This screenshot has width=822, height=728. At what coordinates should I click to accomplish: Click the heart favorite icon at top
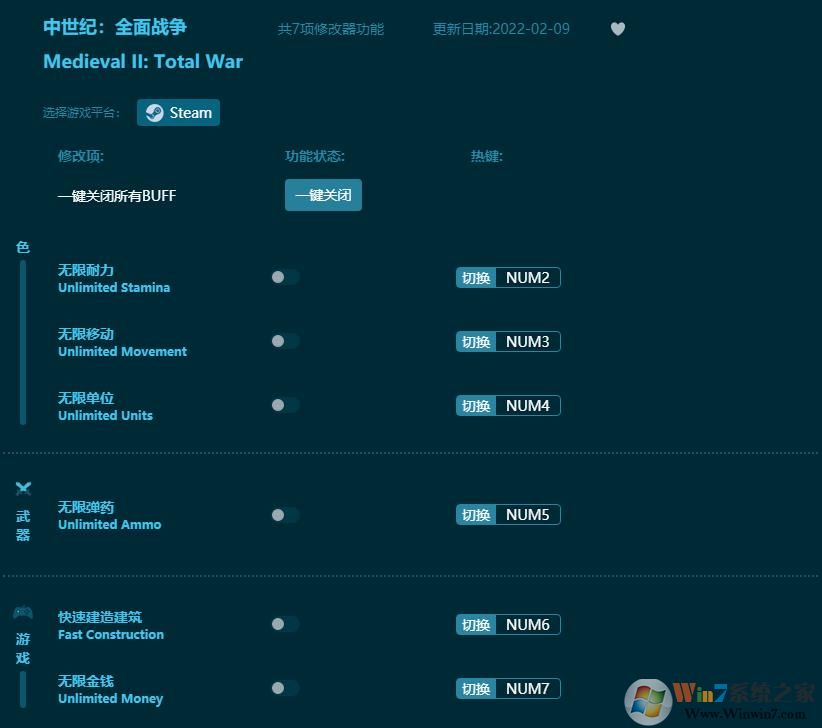click(617, 29)
